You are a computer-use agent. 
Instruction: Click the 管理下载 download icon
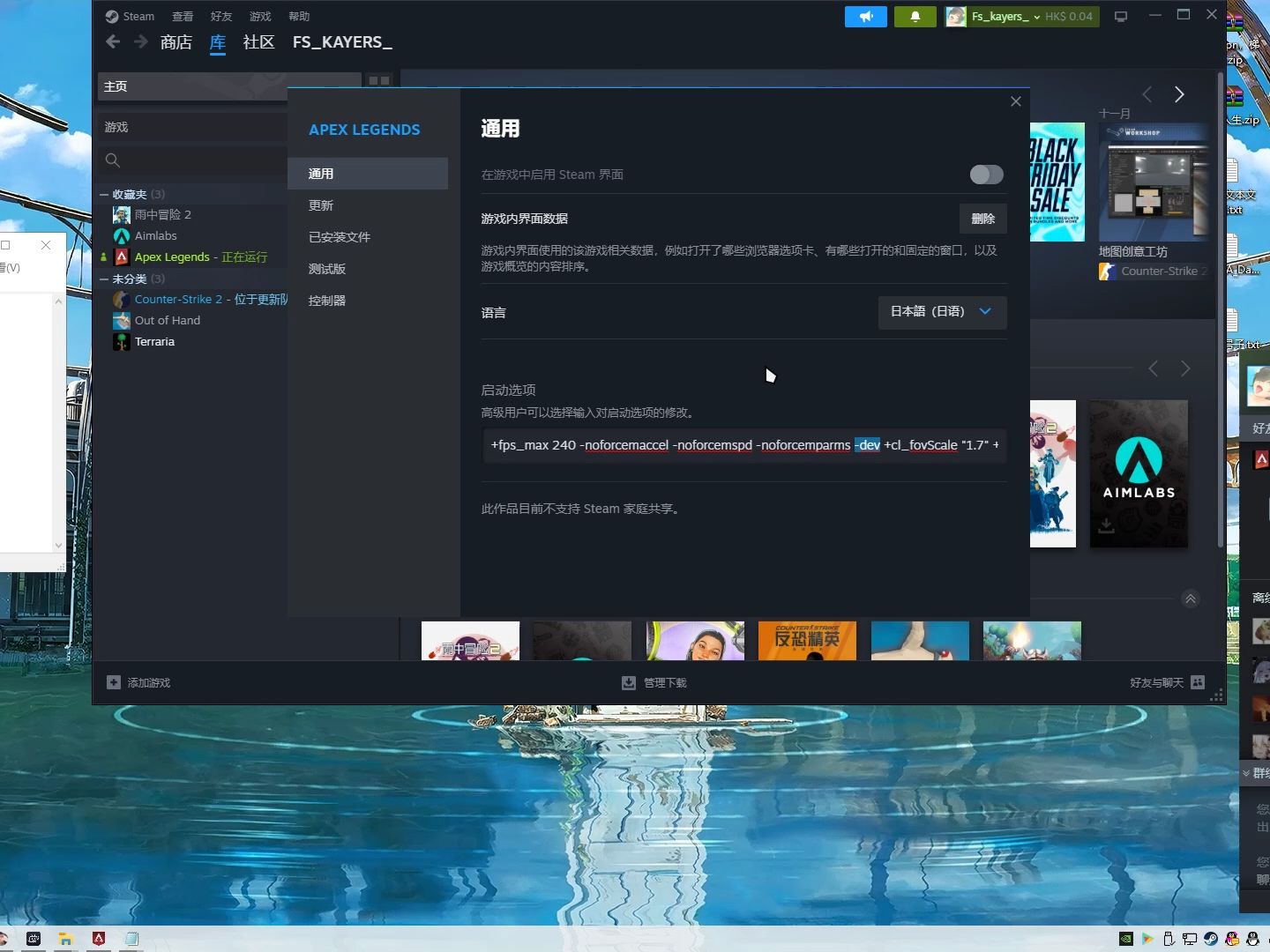(x=629, y=682)
